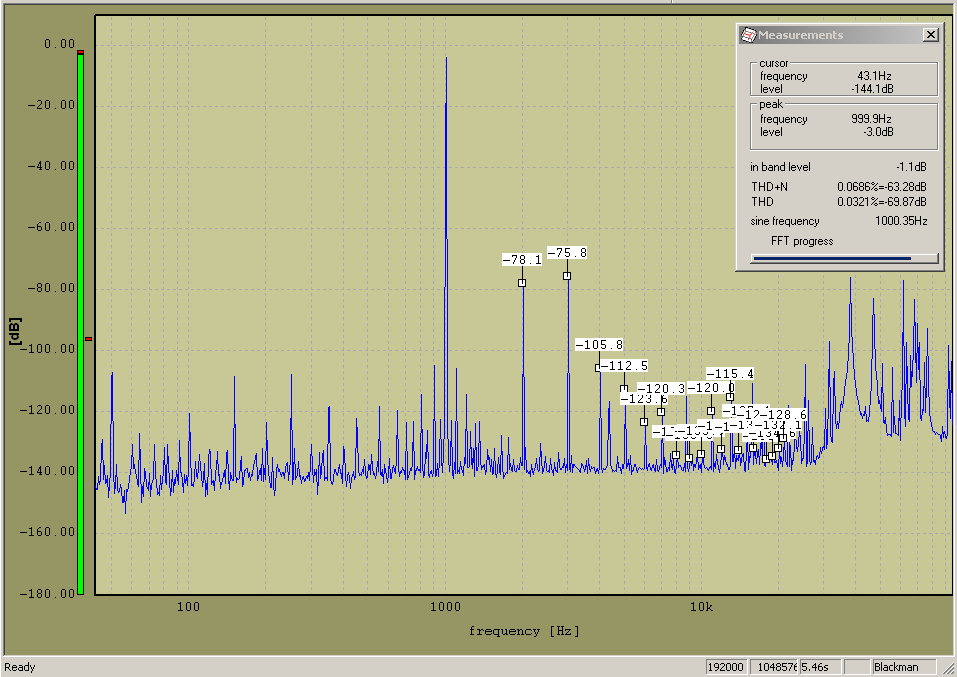Click the -123.6 harmonic marker square
This screenshot has width=957, height=677.
[644, 422]
